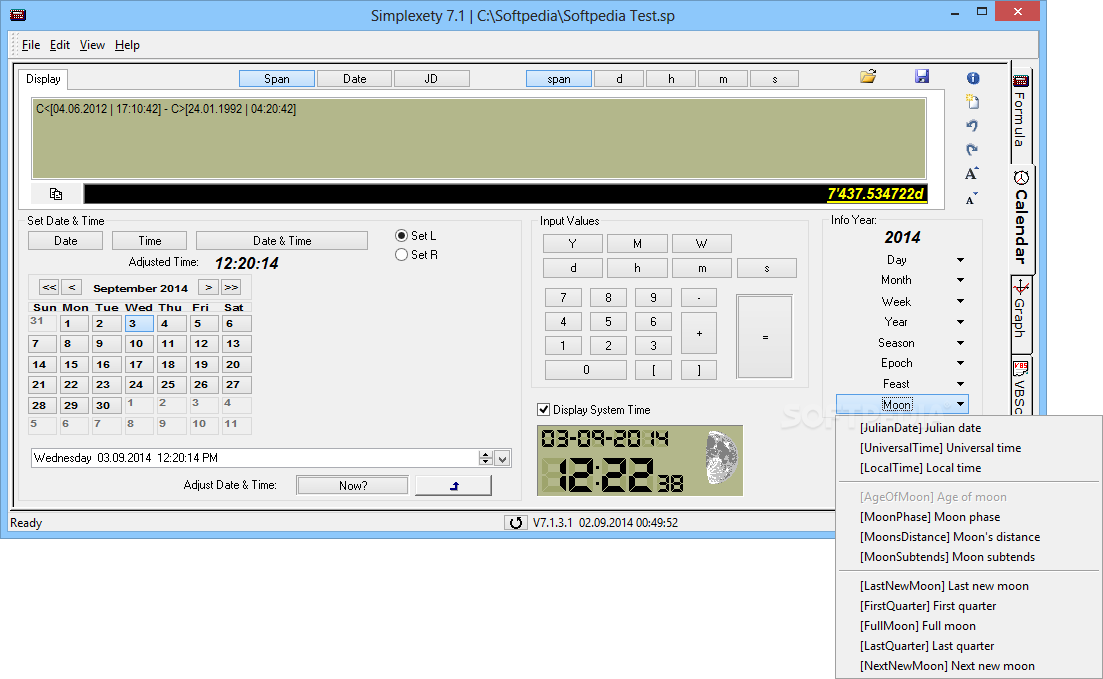Screen dimensions: 1103x679
Task: Toggle Display System Time checkbox
Action: coord(543,410)
